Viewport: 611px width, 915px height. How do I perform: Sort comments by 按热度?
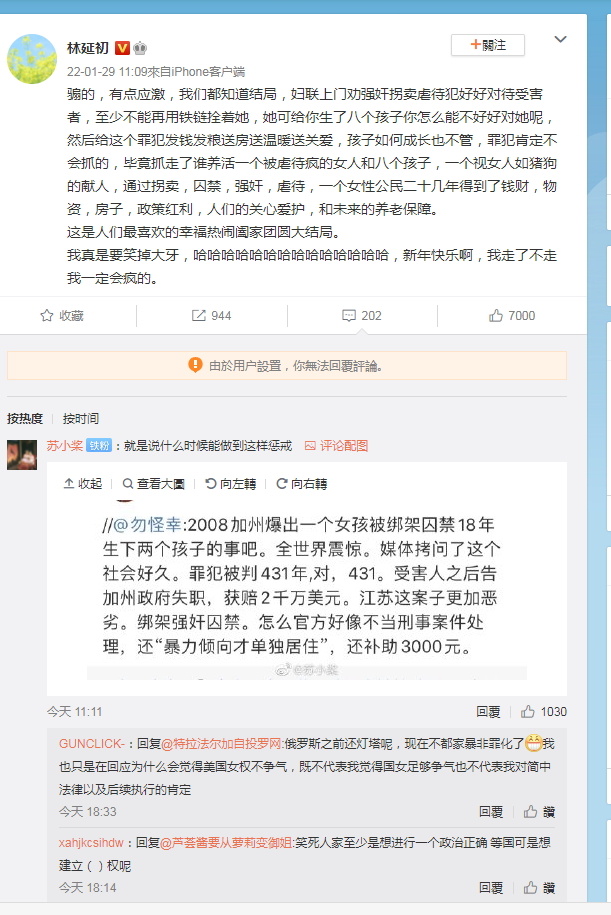(x=25, y=418)
